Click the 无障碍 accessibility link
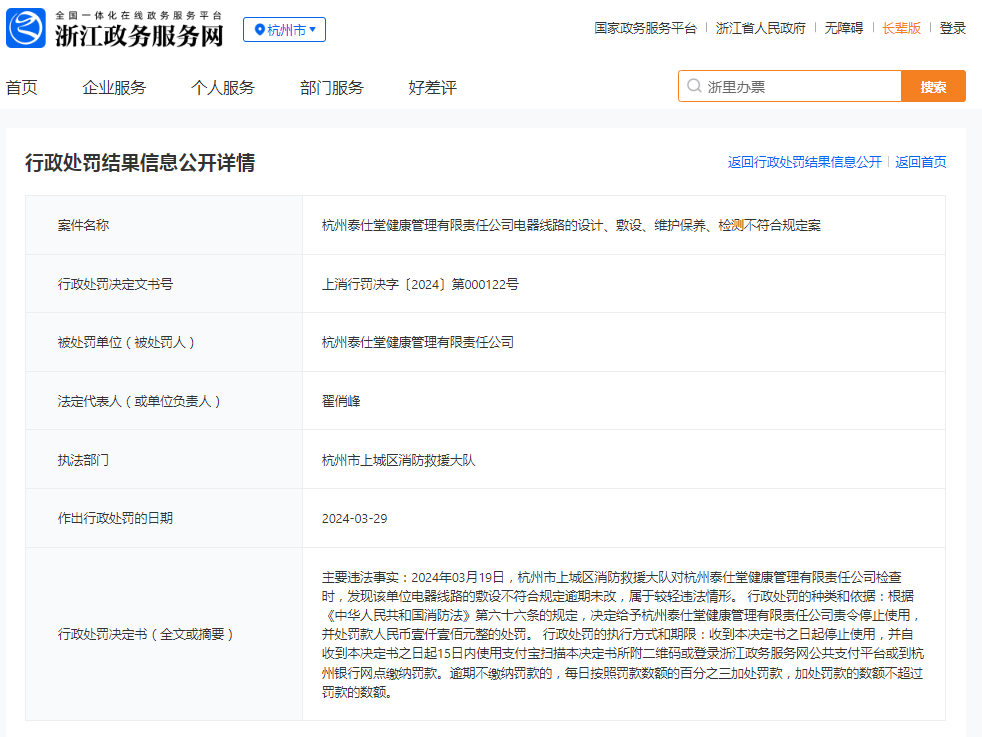The height and width of the screenshot is (737, 982). [x=844, y=28]
